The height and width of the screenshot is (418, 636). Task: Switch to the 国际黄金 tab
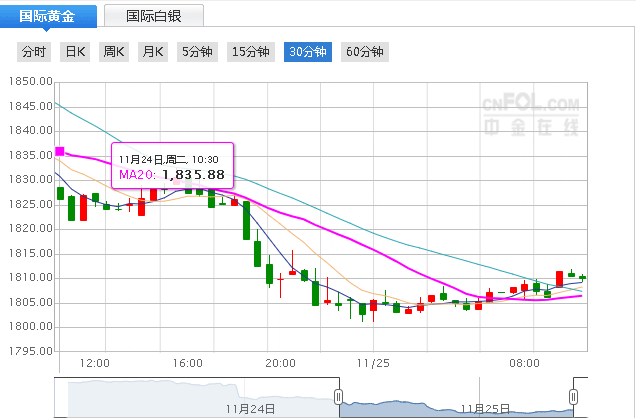(x=50, y=15)
